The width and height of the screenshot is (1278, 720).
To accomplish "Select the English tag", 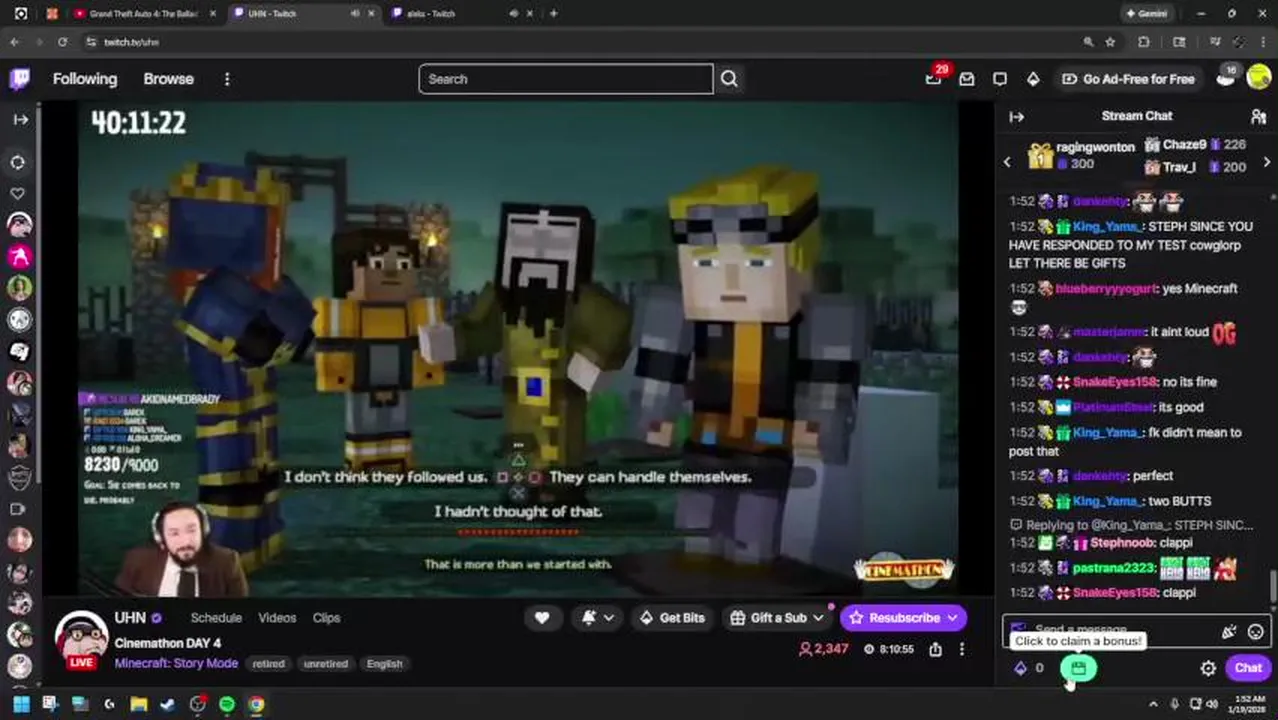I will [384, 664].
